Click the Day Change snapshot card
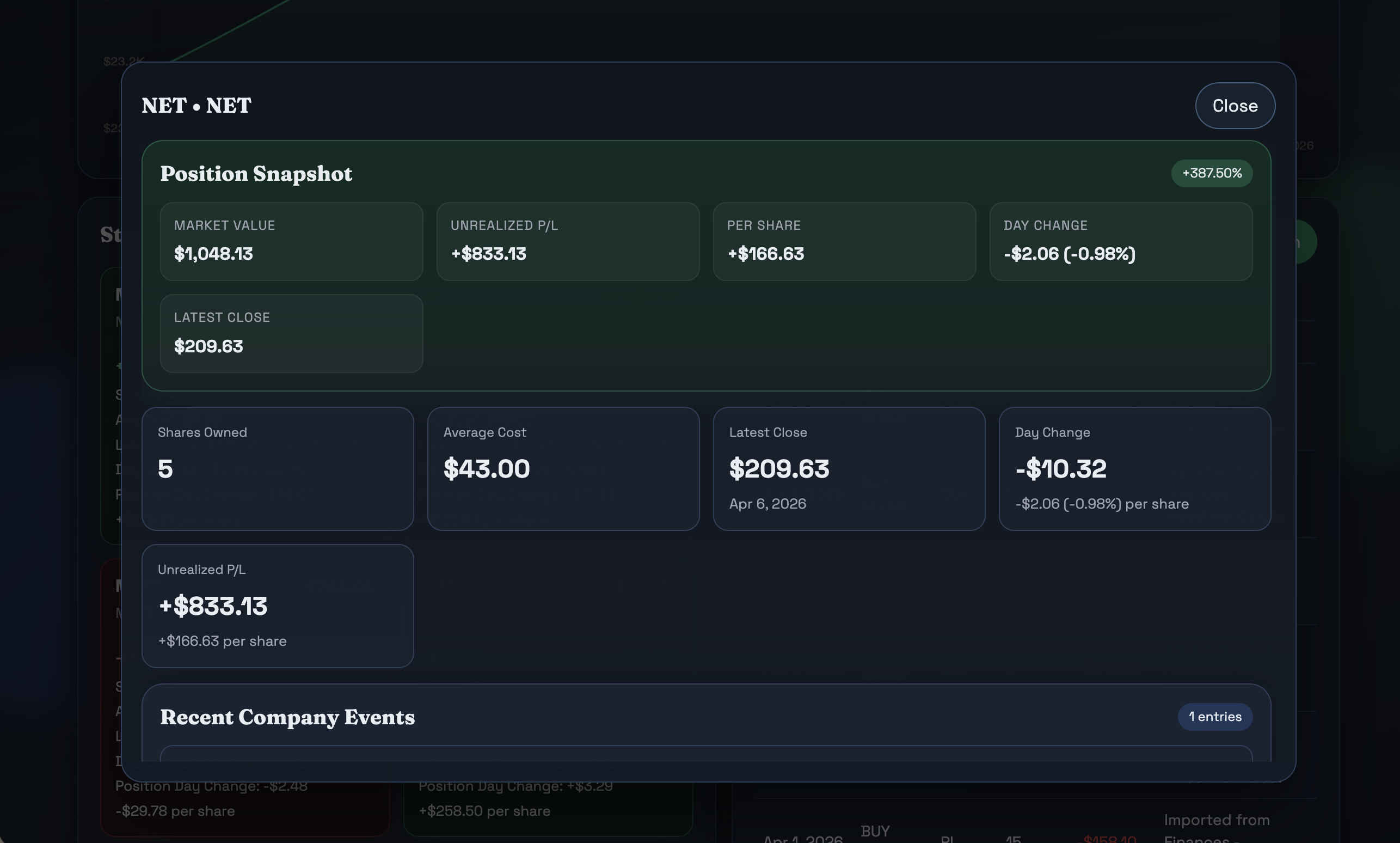The height and width of the screenshot is (843, 1400). [1120, 241]
